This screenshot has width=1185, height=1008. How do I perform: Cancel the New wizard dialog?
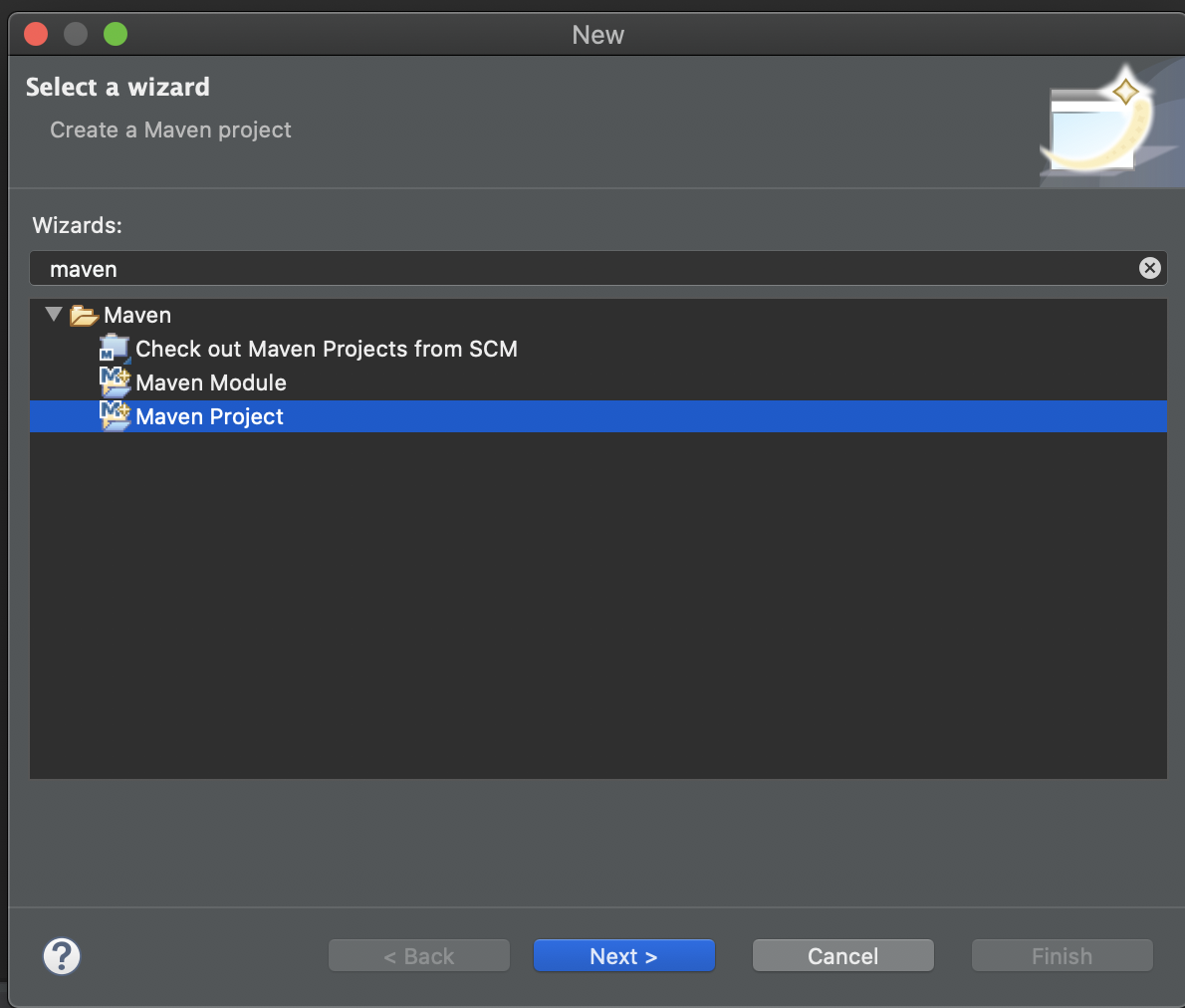(x=843, y=956)
